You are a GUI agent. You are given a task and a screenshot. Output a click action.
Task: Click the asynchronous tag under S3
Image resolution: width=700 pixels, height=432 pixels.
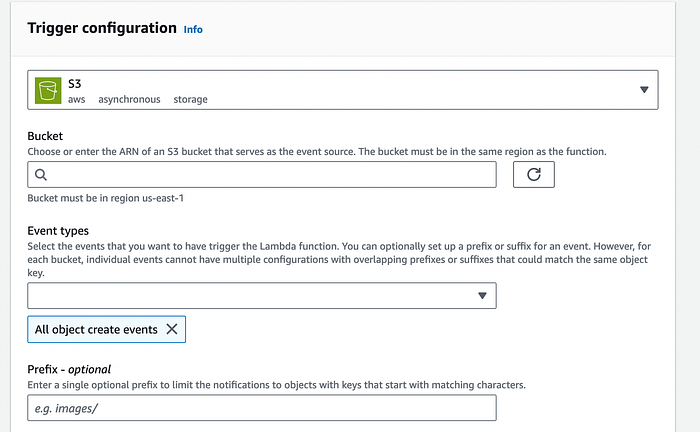click(x=129, y=99)
